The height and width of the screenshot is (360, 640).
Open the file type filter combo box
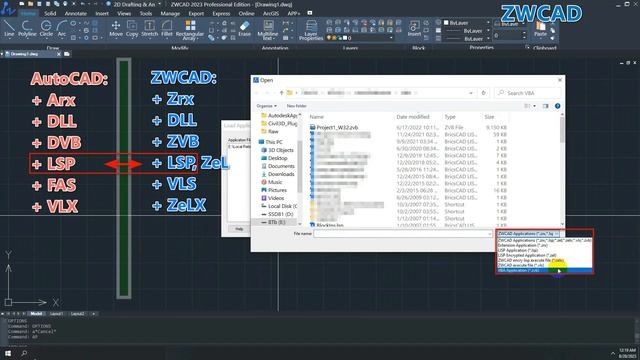(x=528, y=234)
